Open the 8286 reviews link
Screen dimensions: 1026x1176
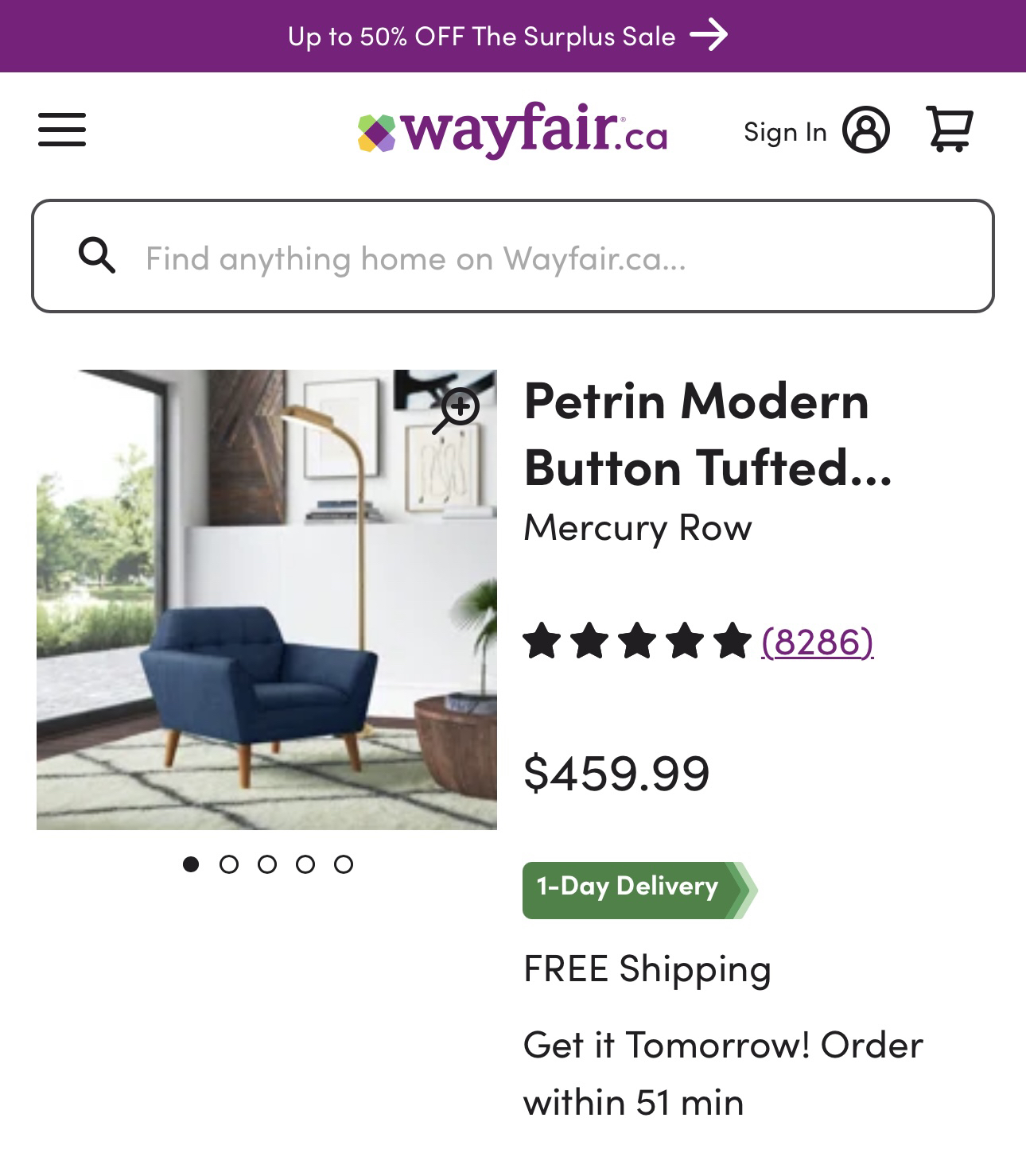pos(818,642)
